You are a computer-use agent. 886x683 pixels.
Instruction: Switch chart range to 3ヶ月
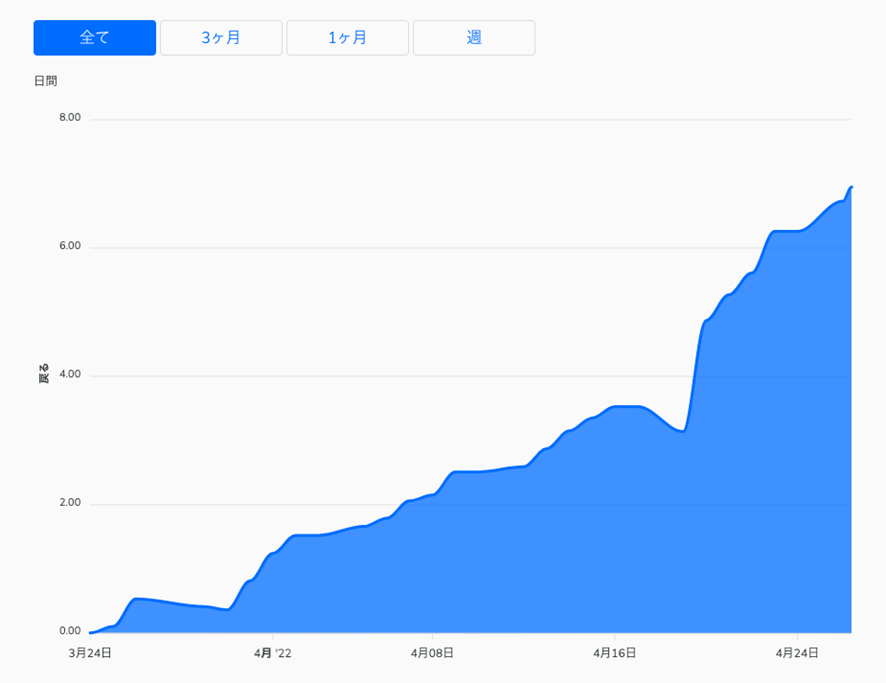221,38
